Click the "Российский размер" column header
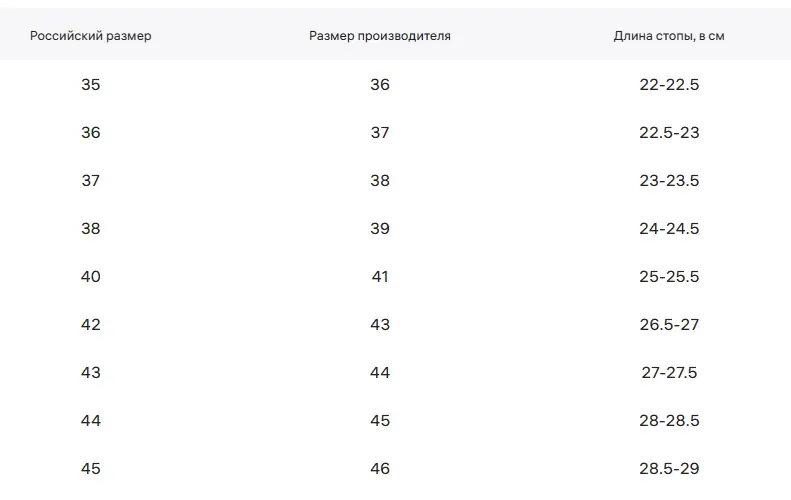This screenshot has width=791, height=500. 91,36
